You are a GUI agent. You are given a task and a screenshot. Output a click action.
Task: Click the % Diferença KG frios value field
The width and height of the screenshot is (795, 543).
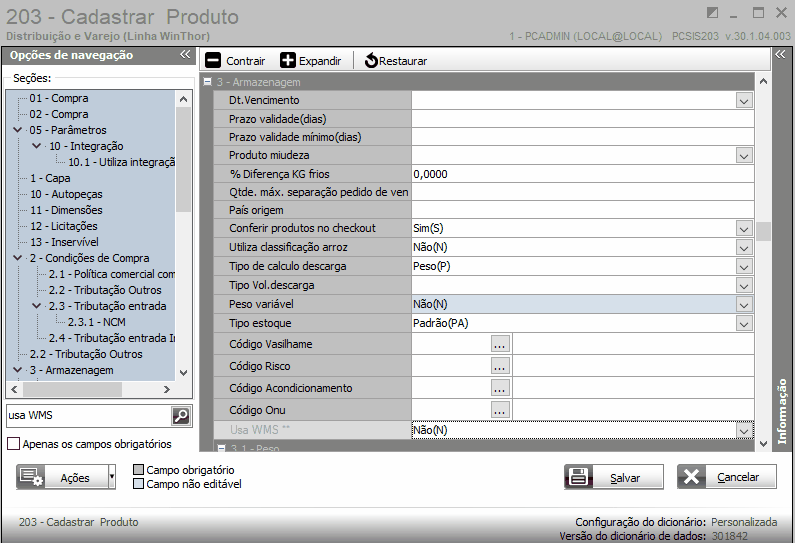pos(583,174)
